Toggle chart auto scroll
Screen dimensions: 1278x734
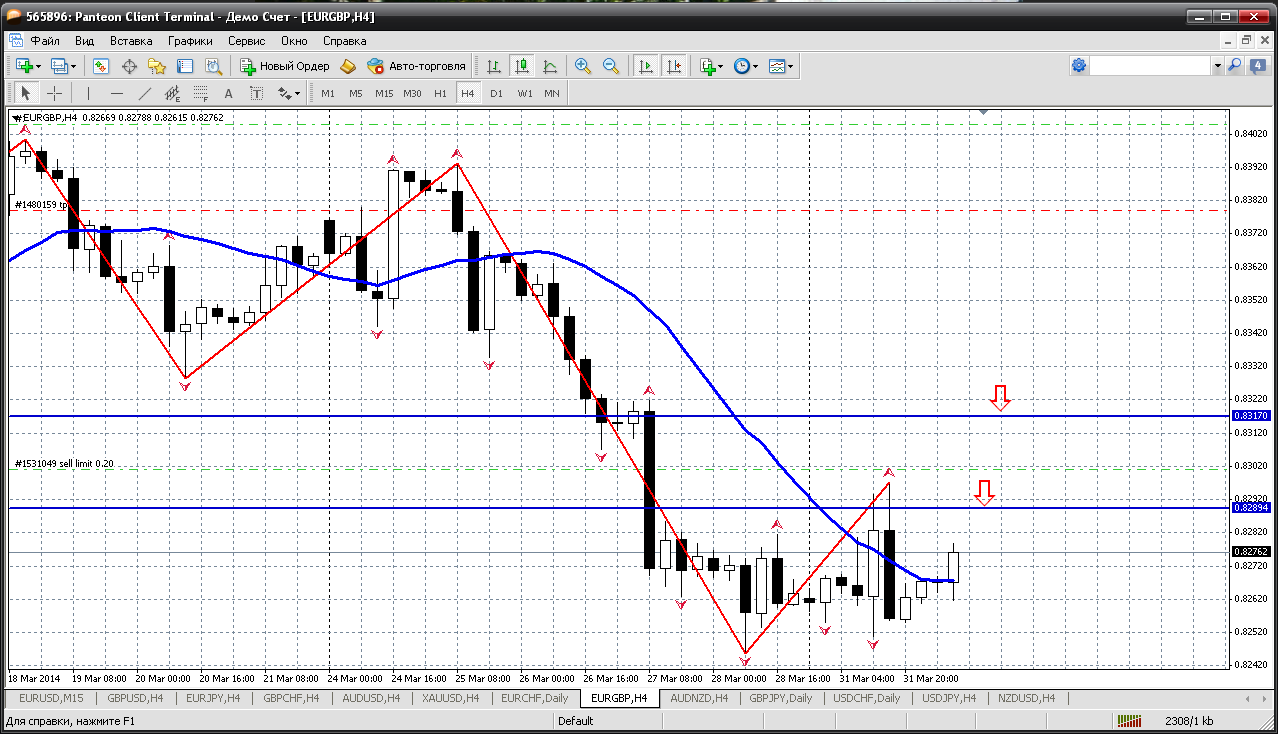(645, 66)
